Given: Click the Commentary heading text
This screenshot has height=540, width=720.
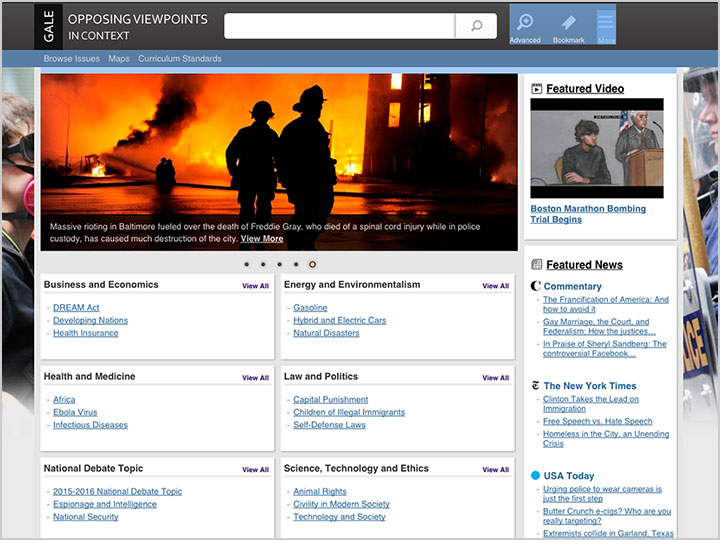Looking at the screenshot, I should click(x=573, y=287).
